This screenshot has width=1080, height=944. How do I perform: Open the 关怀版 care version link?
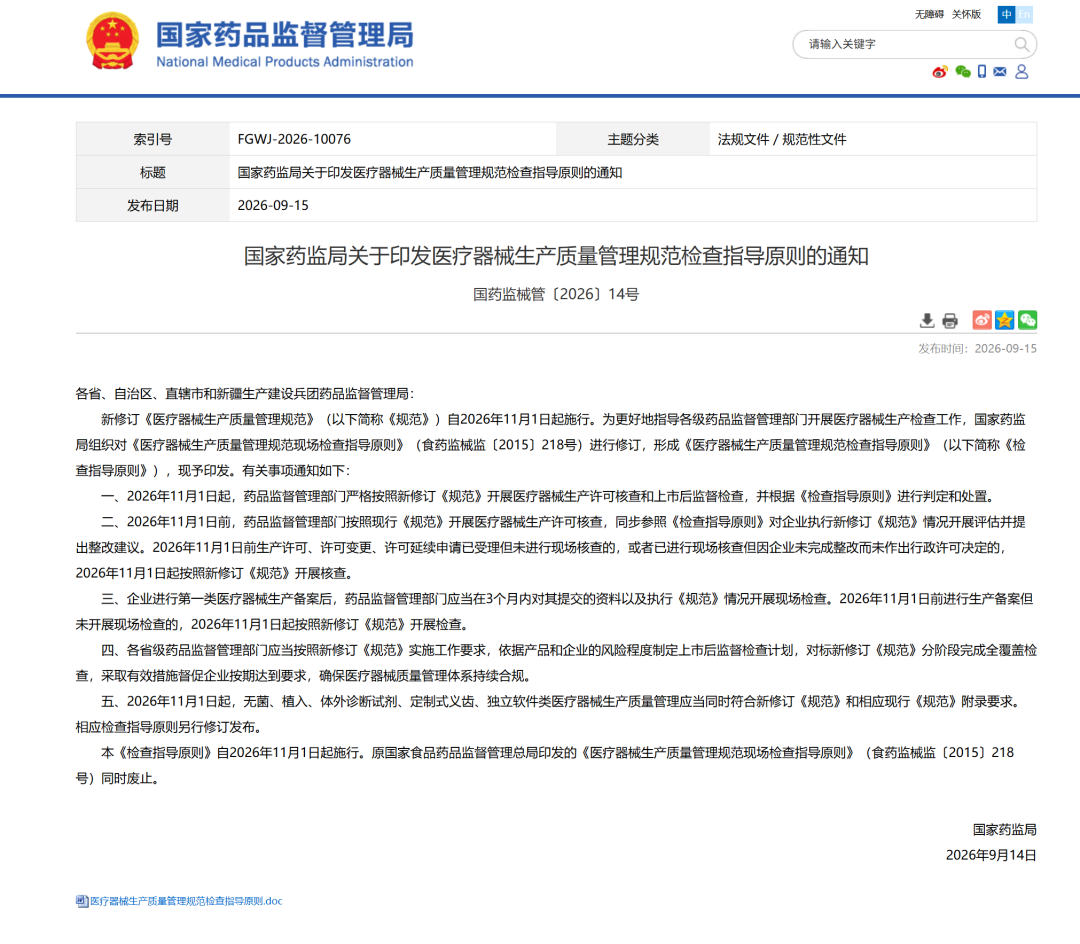pyautogui.click(x=966, y=14)
